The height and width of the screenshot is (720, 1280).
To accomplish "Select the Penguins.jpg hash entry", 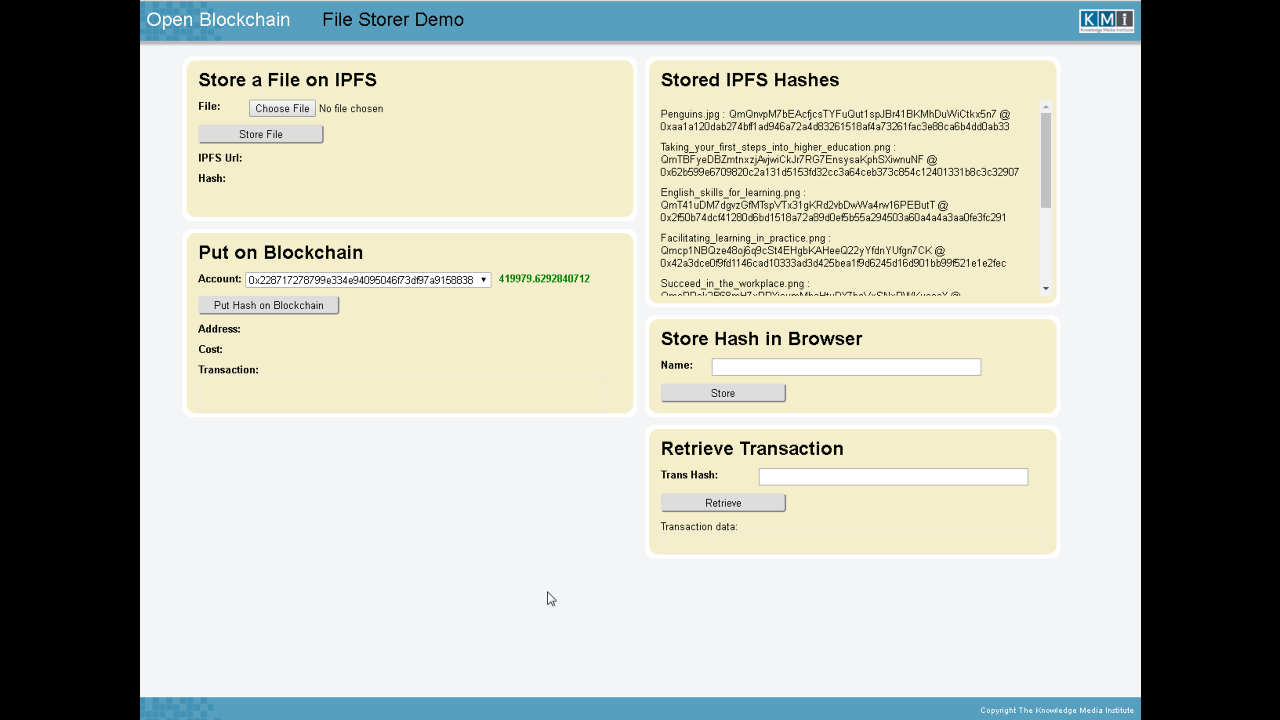I will 834,121.
